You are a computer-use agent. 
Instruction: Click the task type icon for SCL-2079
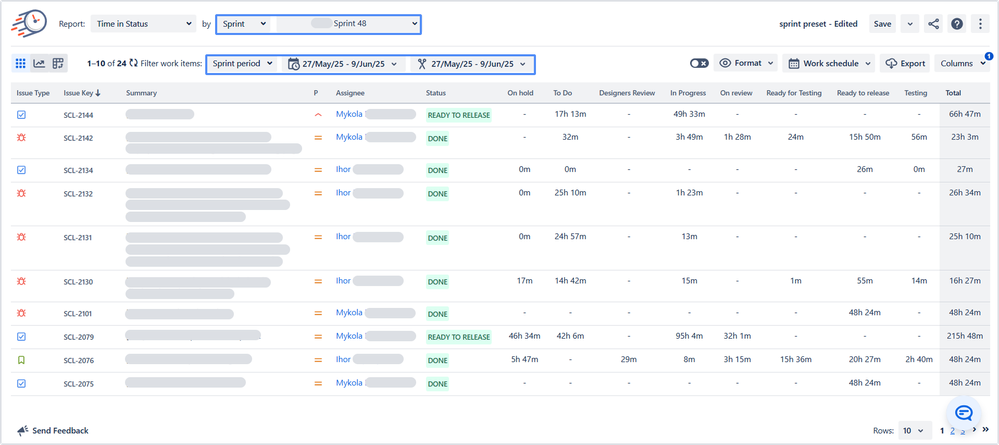click(x=21, y=336)
